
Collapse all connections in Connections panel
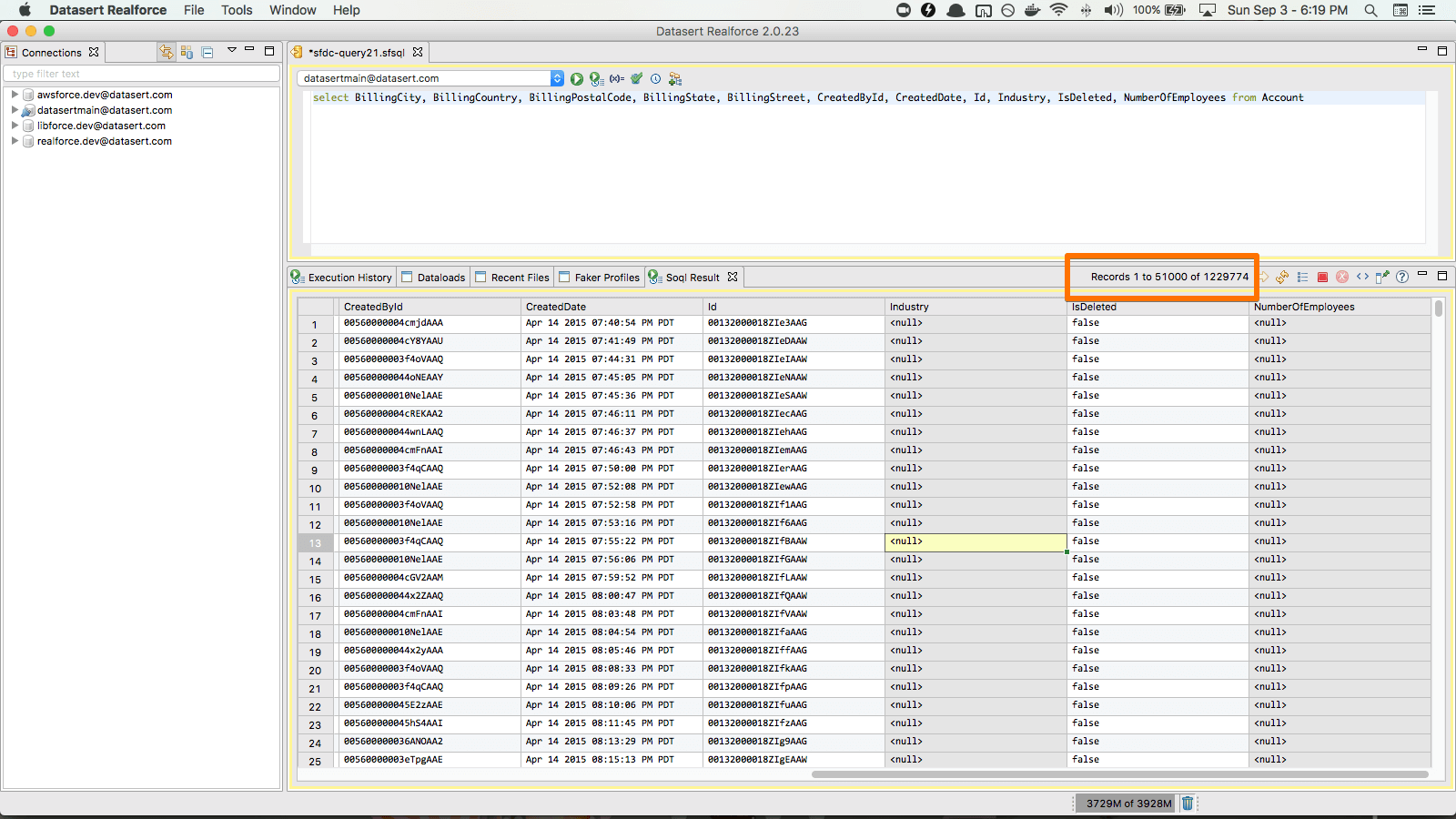pyautogui.click(x=207, y=53)
